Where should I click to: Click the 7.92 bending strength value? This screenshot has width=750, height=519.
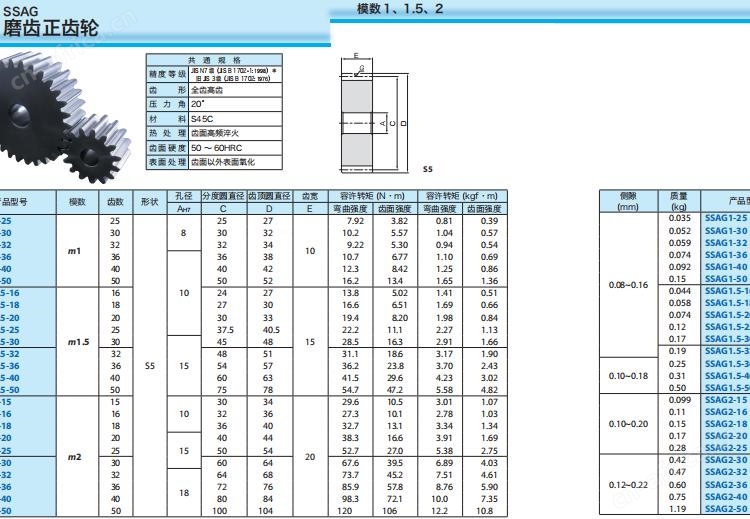coord(355,221)
